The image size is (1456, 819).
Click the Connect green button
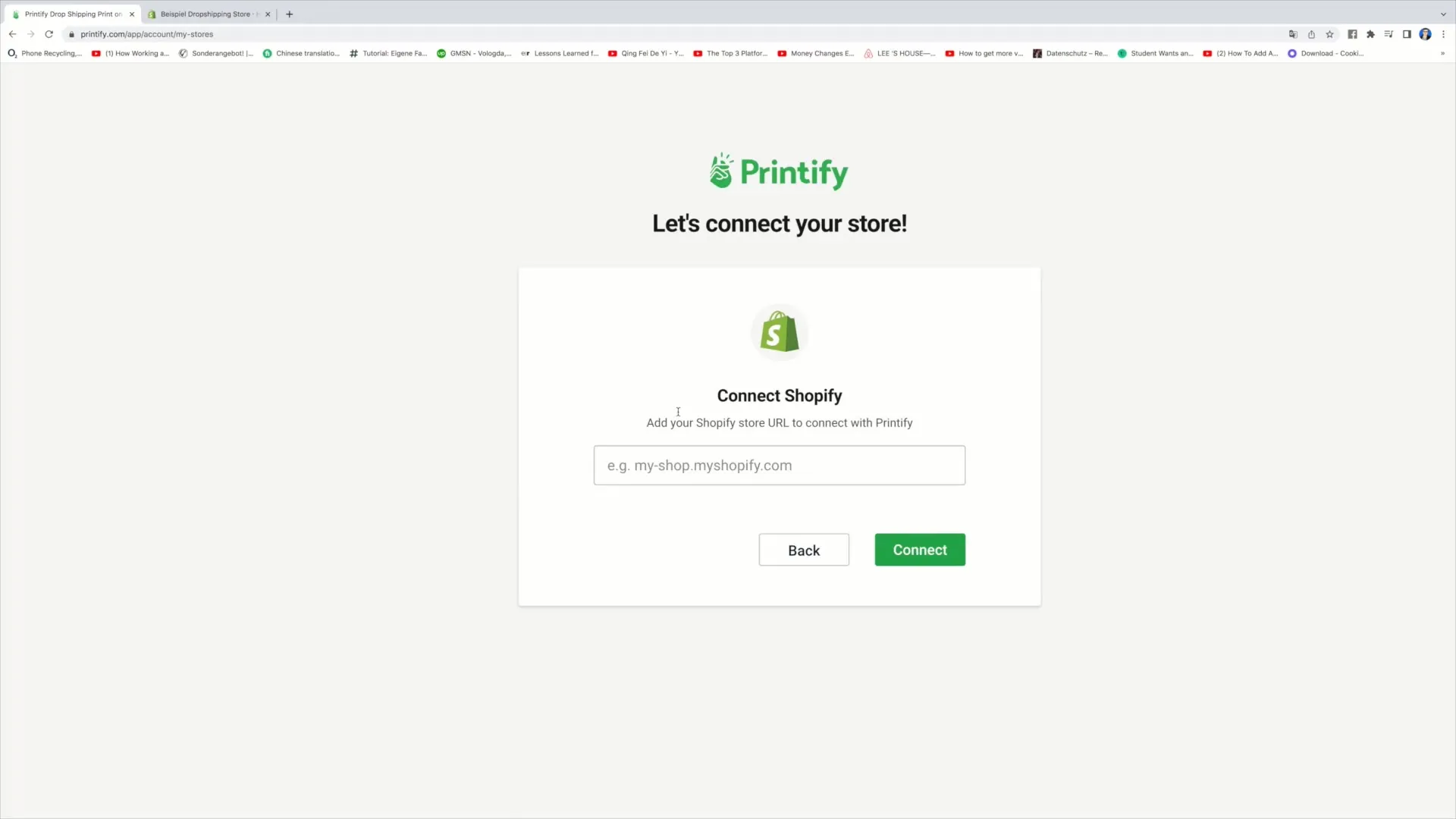920,550
